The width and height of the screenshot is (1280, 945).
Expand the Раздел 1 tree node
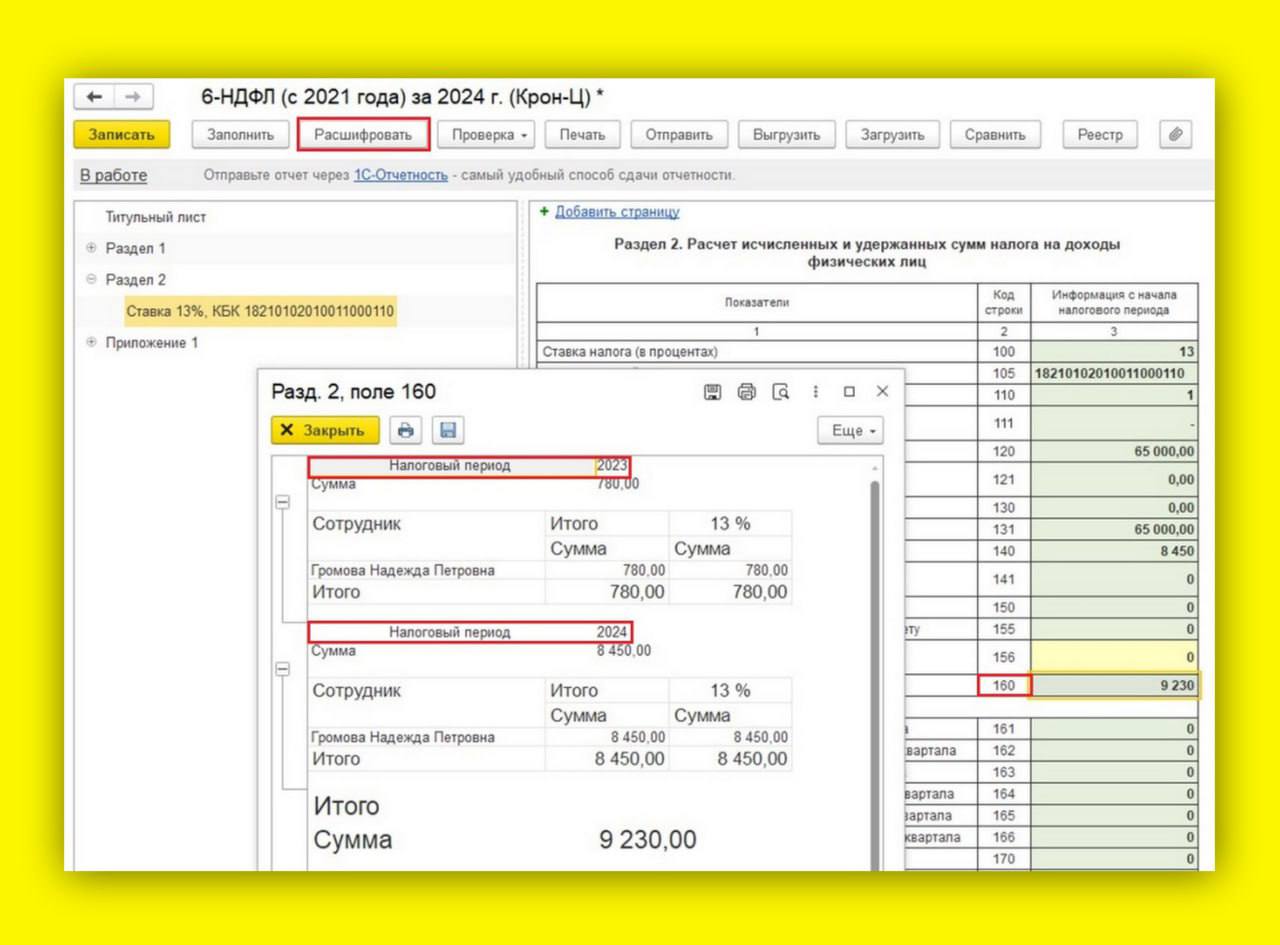91,248
